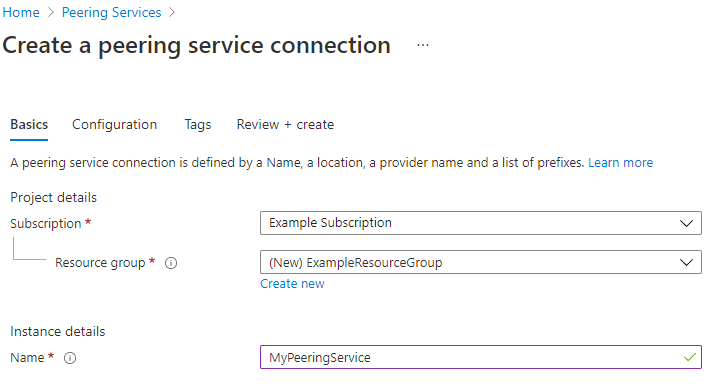The width and height of the screenshot is (725, 392).
Task: Click the chevron after Home breadcrumb
Action: [x=51, y=12]
